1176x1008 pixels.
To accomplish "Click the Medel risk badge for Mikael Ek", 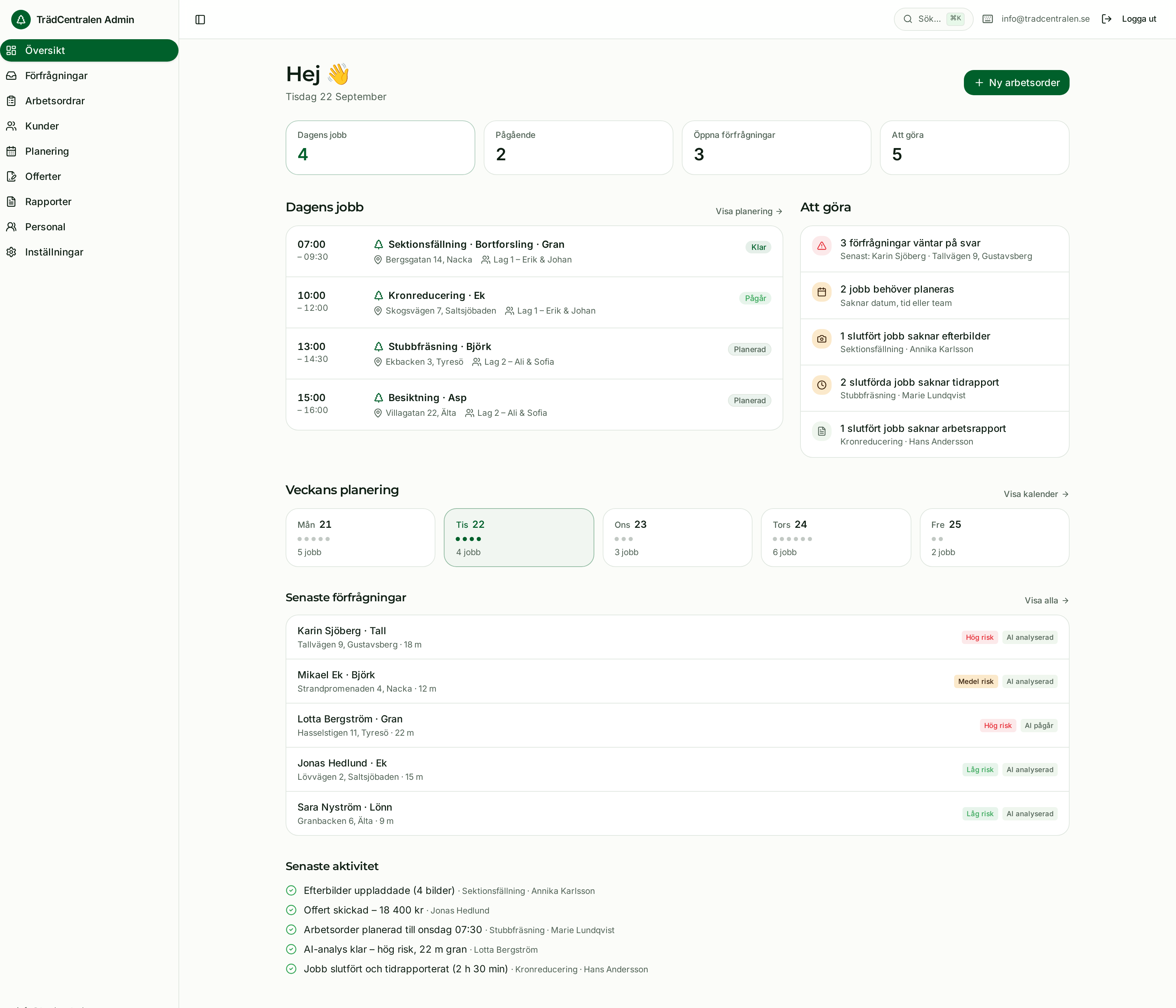I will (x=975, y=682).
